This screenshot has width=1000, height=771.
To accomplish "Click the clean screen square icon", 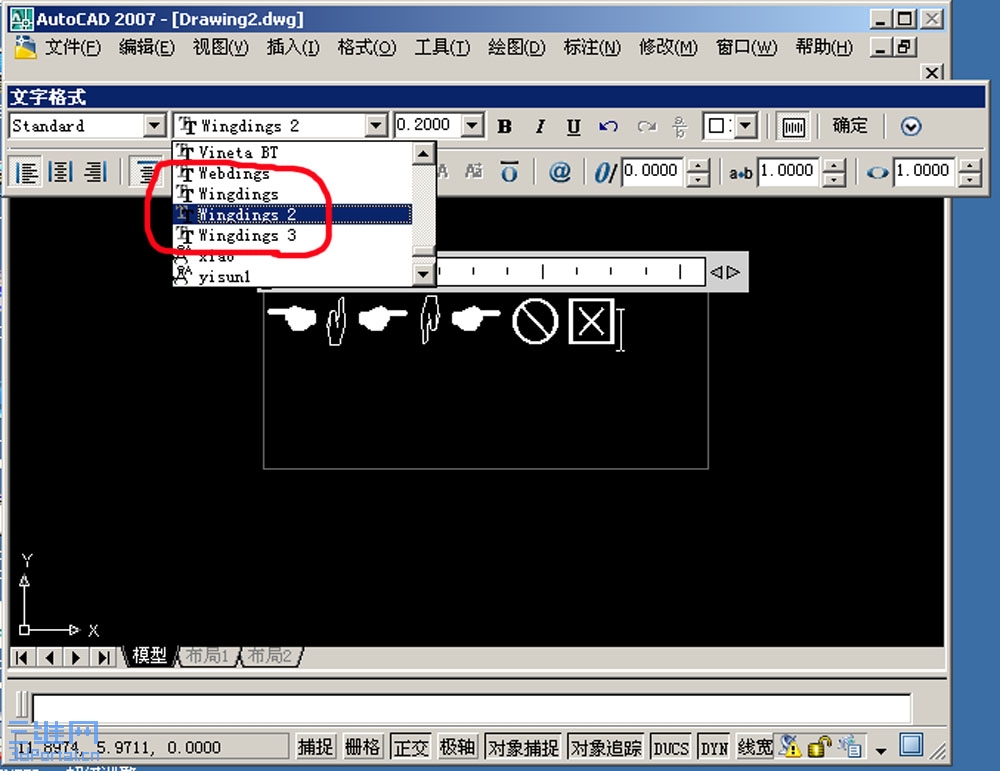I will point(911,744).
